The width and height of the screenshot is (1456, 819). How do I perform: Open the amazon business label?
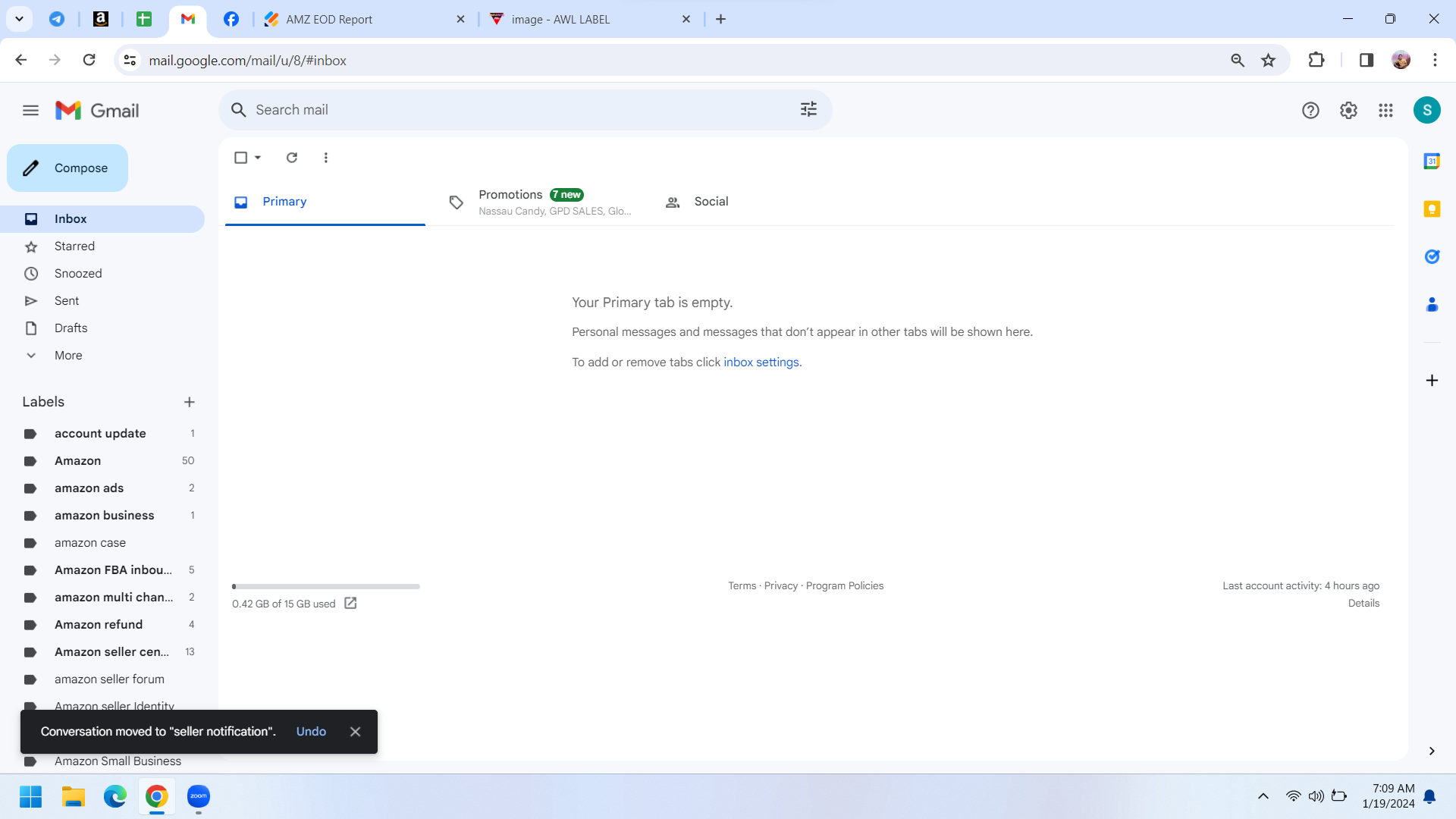point(102,516)
